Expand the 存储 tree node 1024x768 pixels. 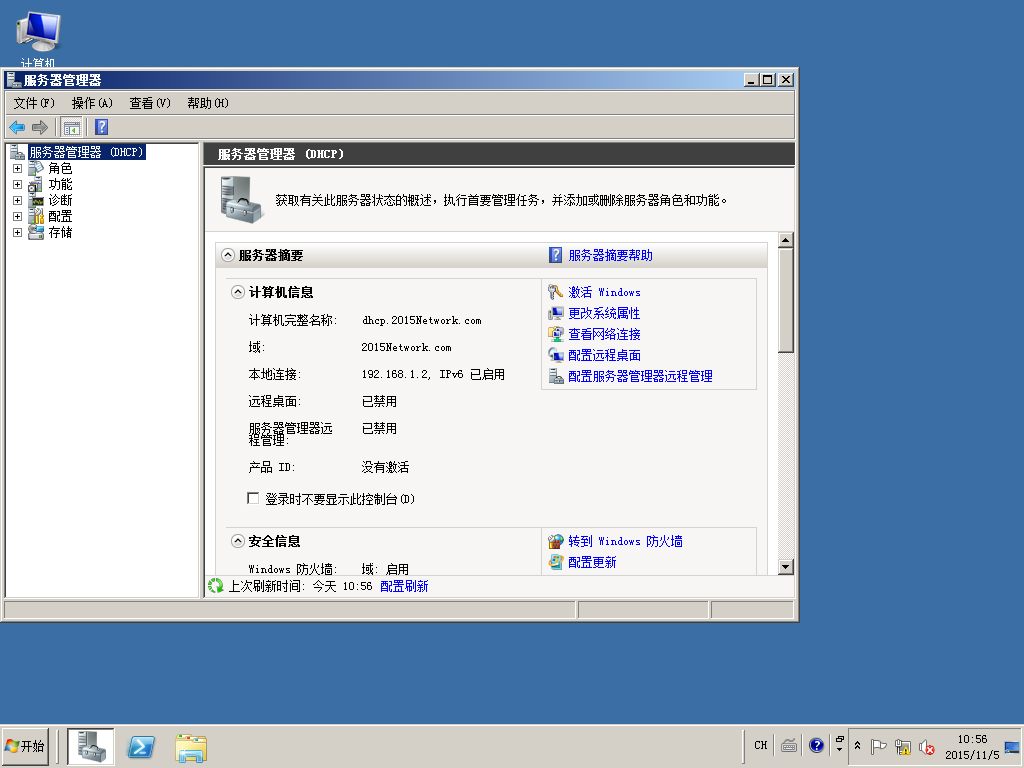[18, 232]
